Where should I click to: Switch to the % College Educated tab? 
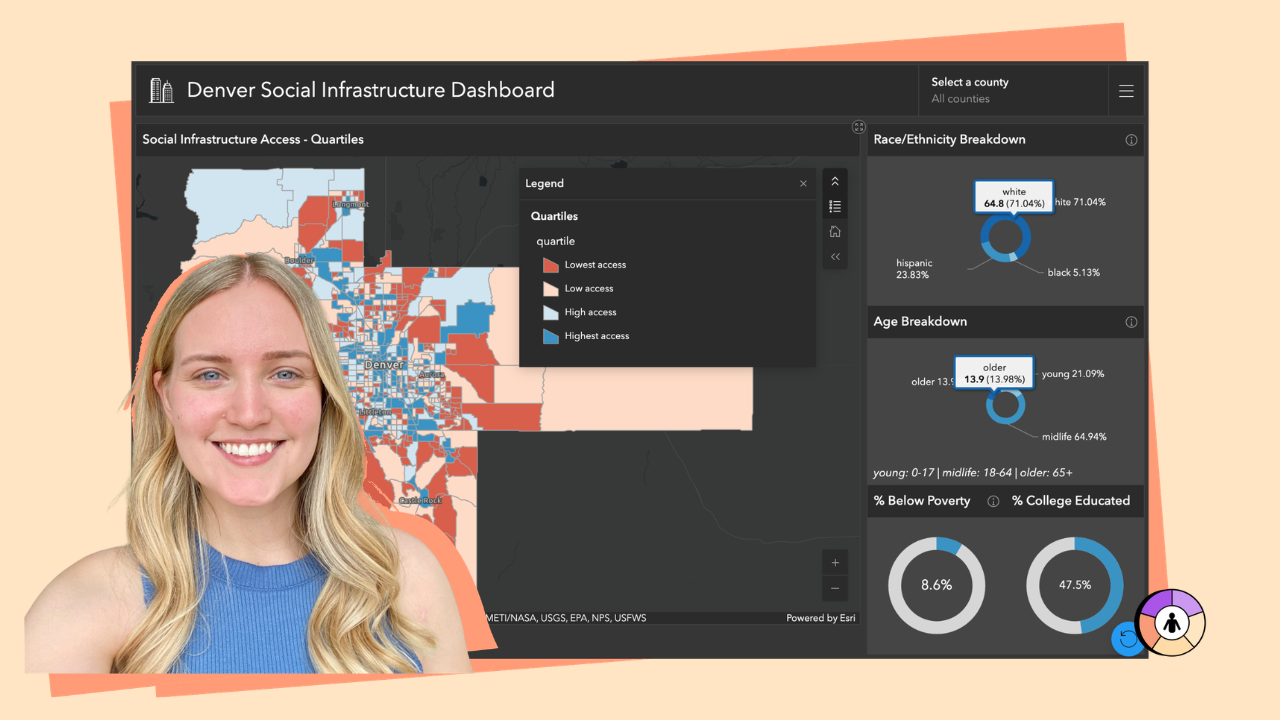(x=1071, y=500)
